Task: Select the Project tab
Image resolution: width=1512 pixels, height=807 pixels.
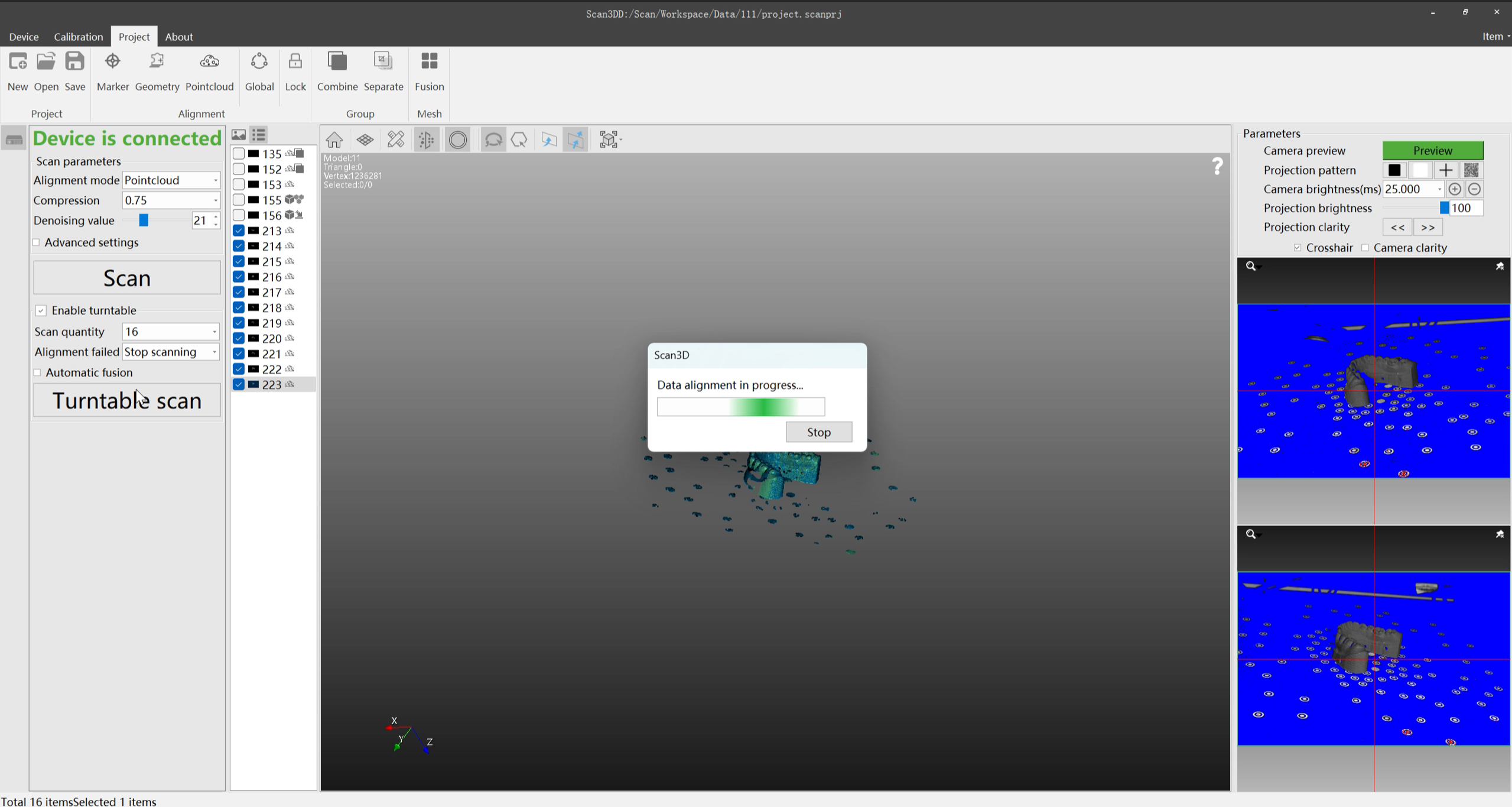Action: [134, 37]
